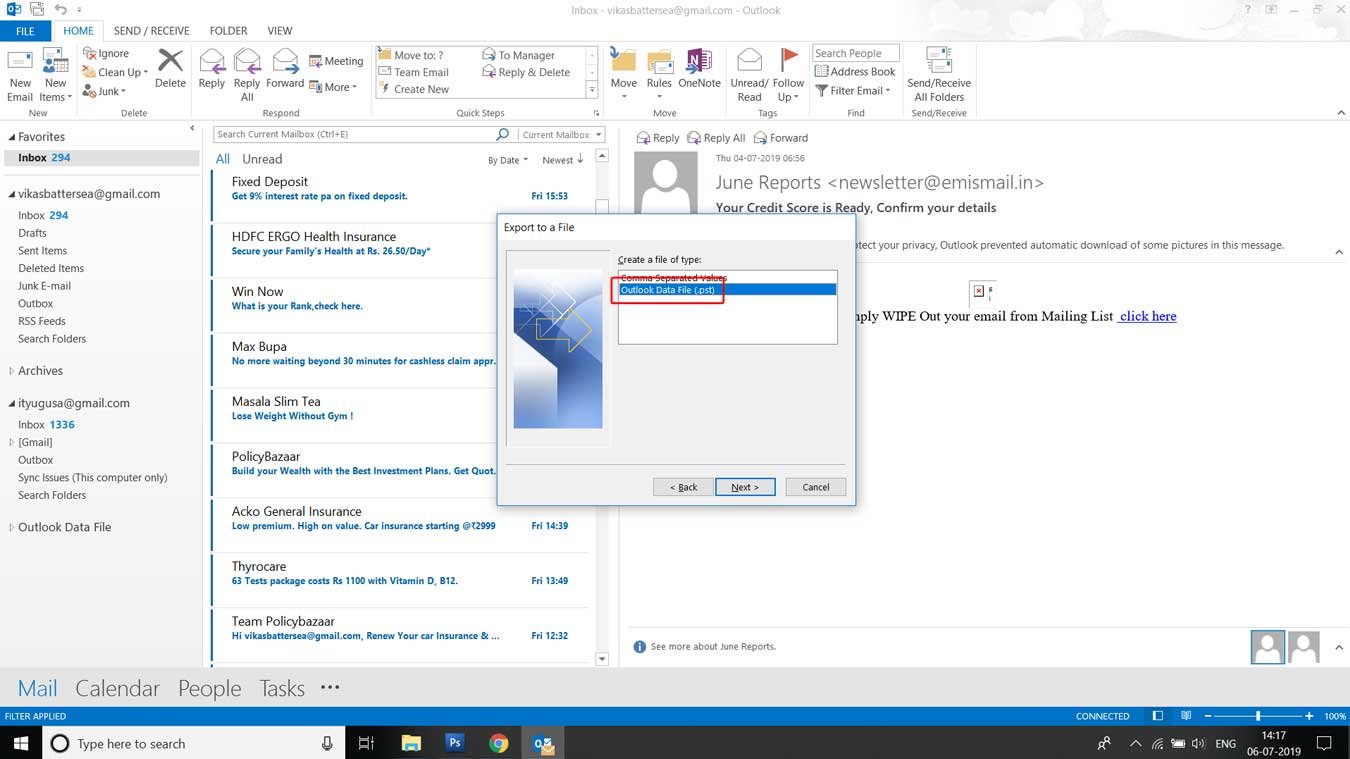Viewport: 1350px width, 759px height.
Task: Open the click here mailing list link
Action: click(1148, 316)
